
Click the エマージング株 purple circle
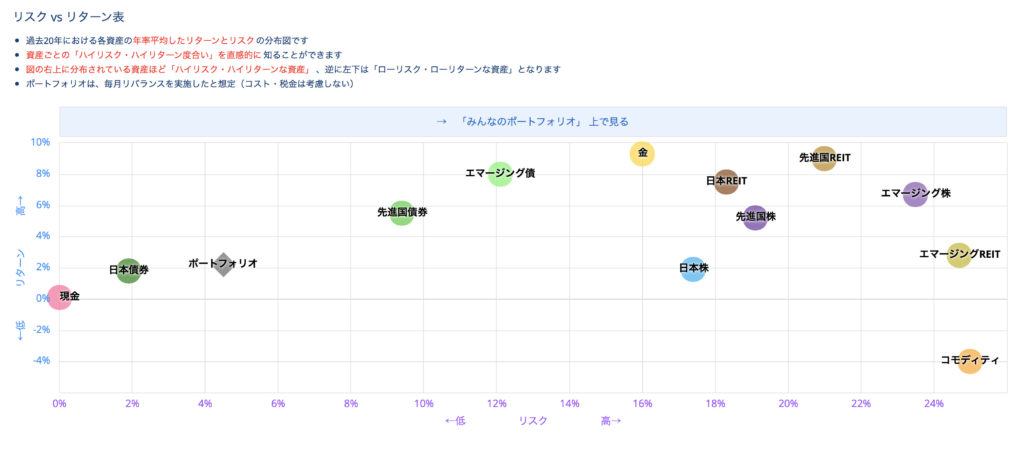point(915,194)
